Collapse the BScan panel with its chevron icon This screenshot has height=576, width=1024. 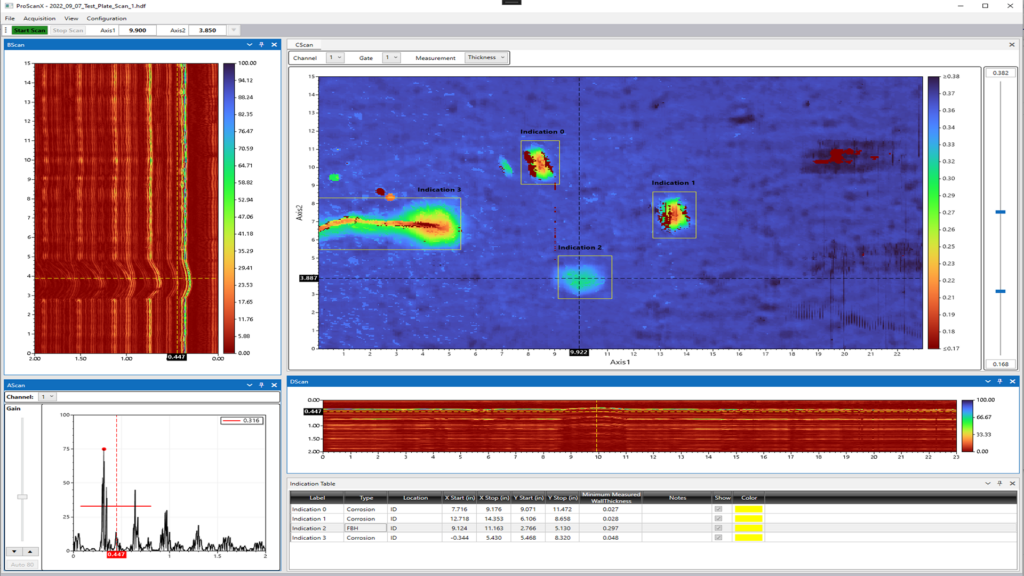[x=249, y=44]
